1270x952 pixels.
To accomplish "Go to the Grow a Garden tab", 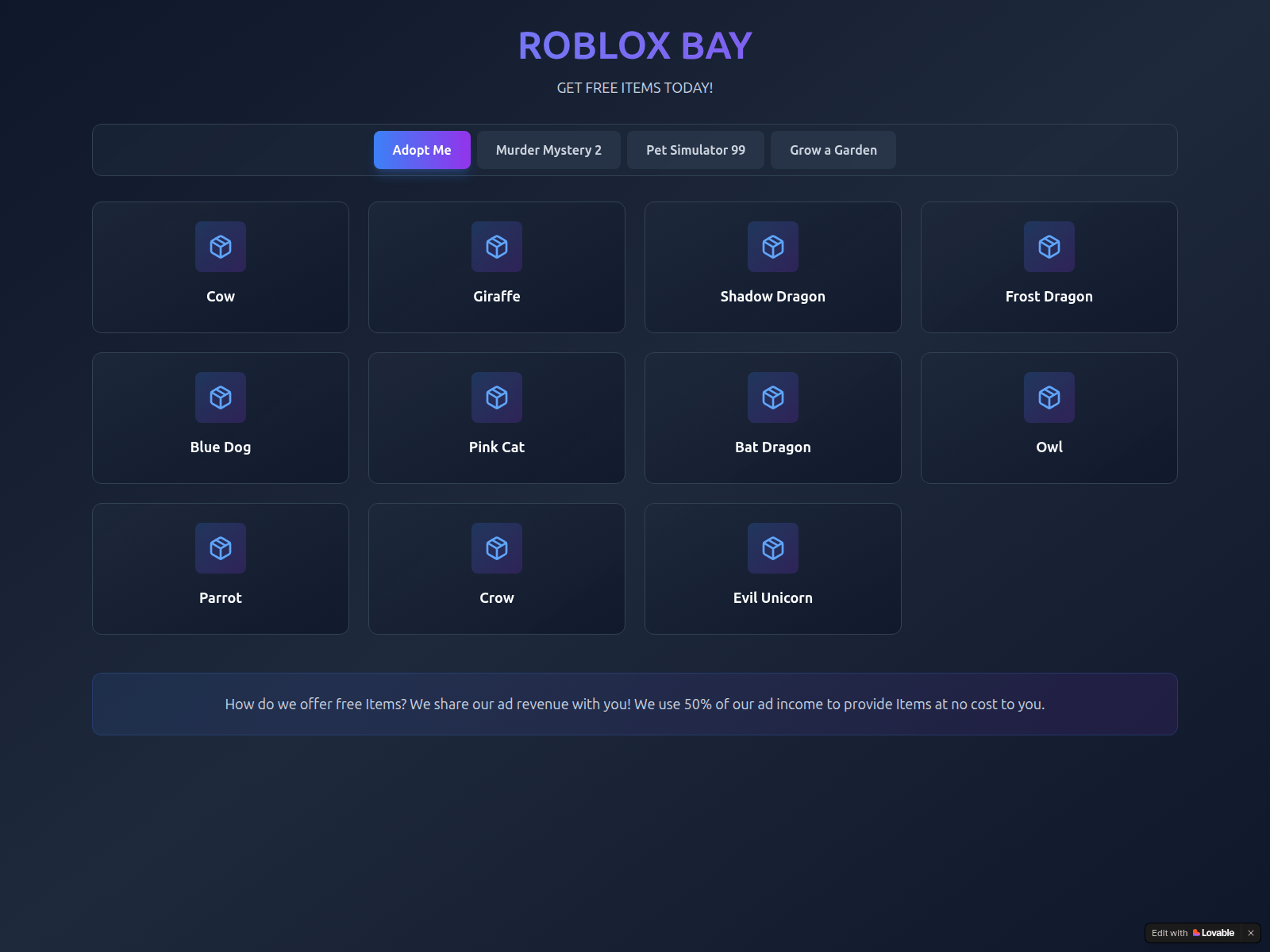I will coord(833,150).
